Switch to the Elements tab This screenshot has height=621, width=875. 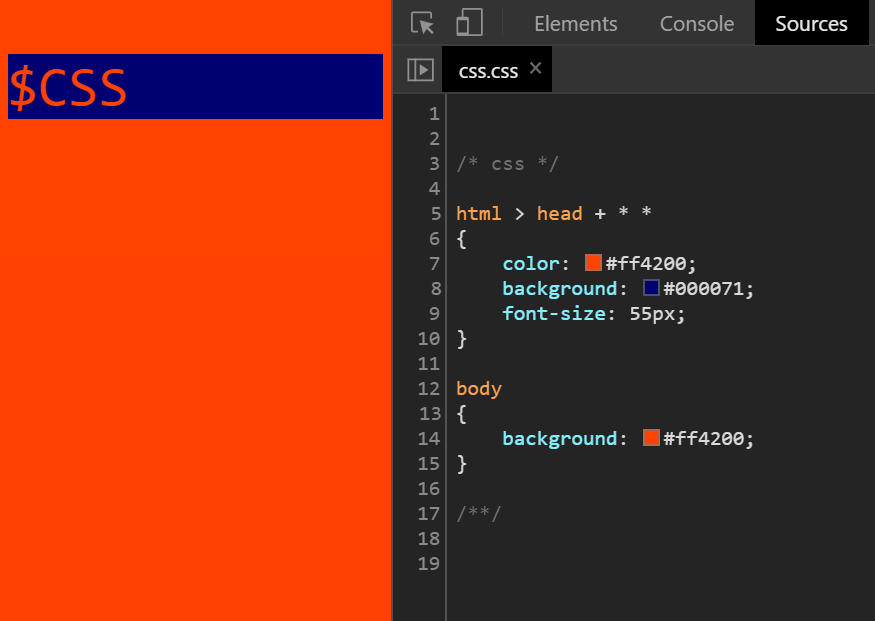(575, 22)
